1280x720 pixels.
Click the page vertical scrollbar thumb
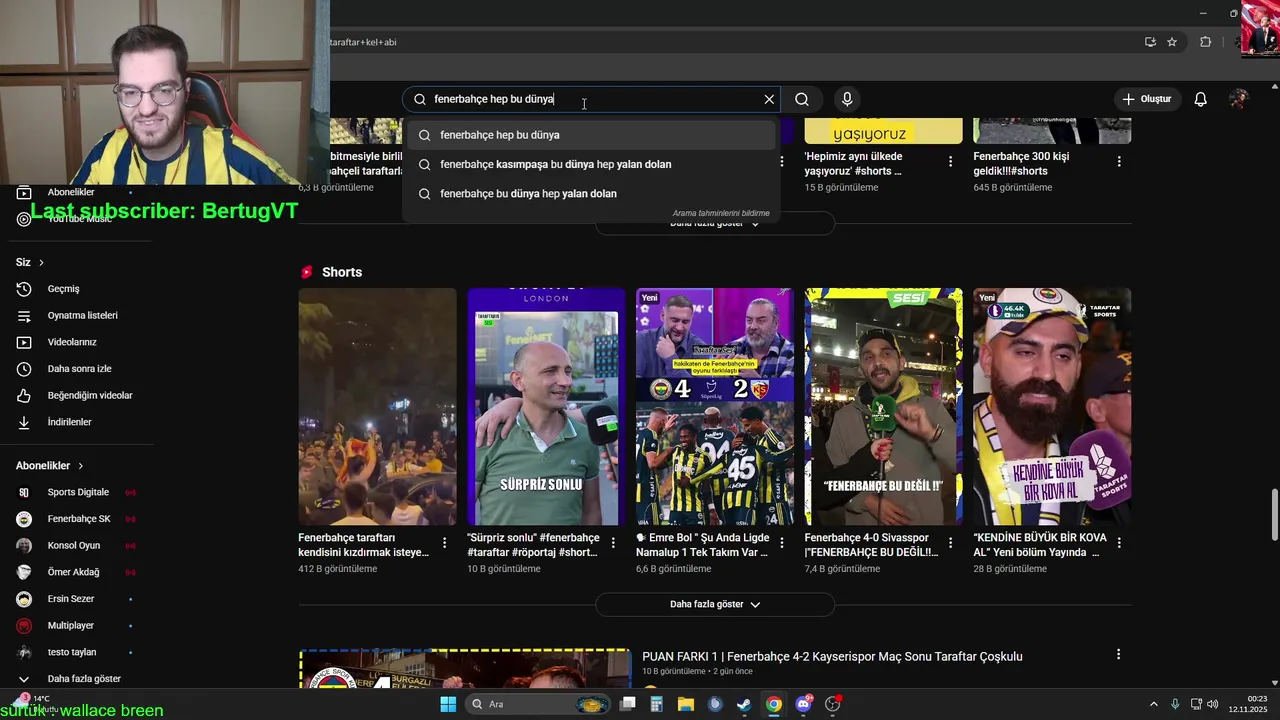[1274, 515]
